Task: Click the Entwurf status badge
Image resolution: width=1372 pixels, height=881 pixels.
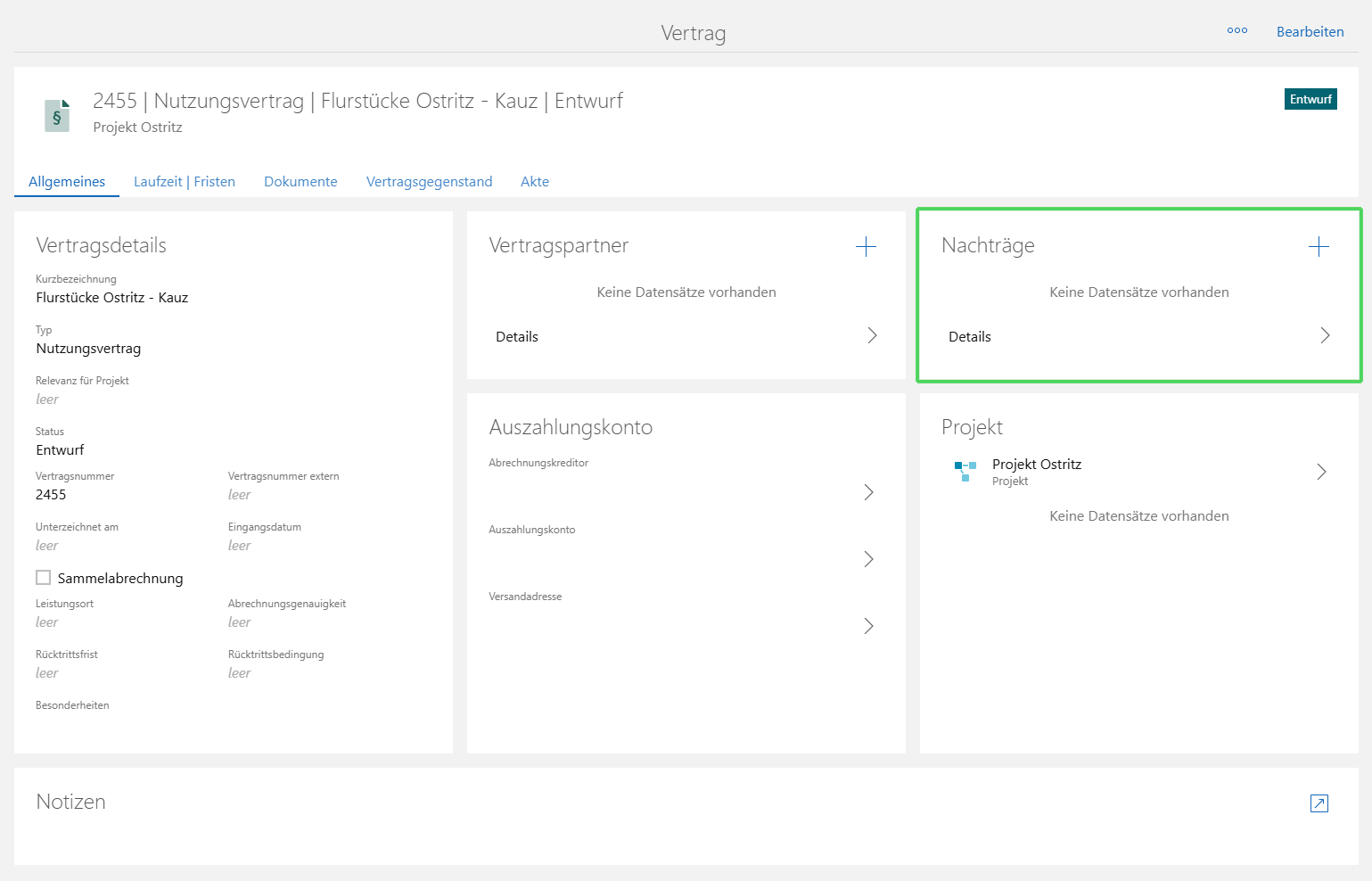Action: click(x=1310, y=99)
